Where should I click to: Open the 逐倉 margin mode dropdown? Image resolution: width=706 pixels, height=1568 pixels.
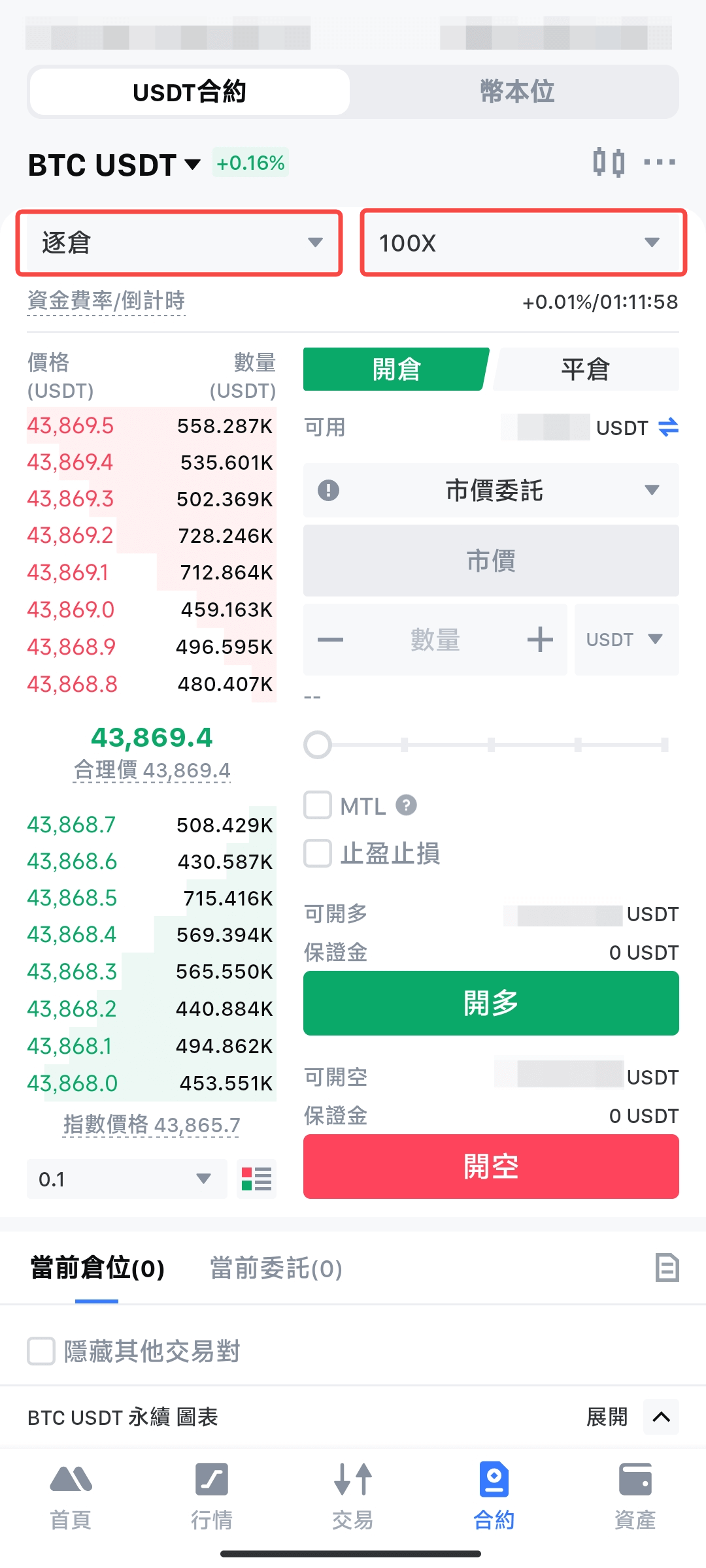pos(179,243)
